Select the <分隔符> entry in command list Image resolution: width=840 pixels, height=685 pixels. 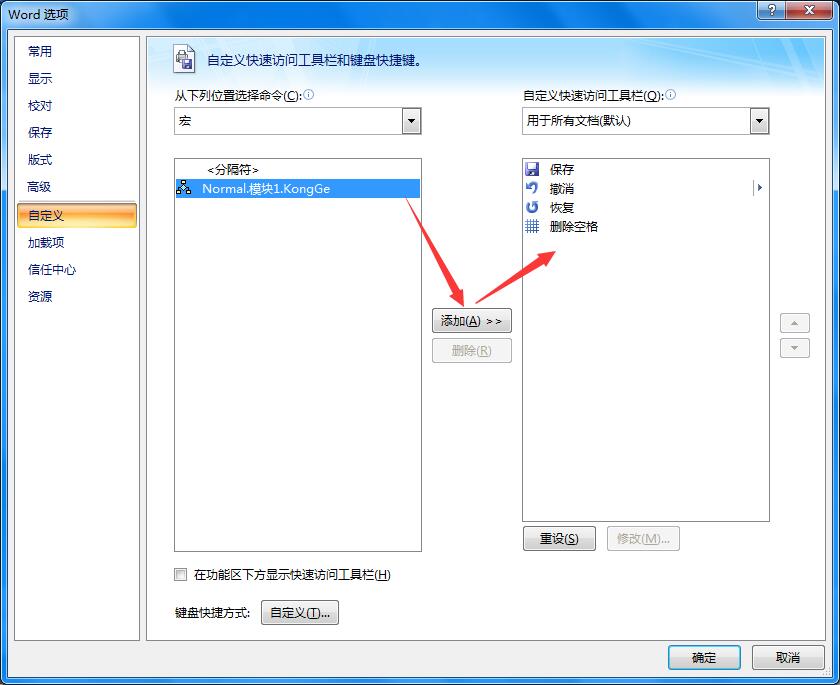tap(297, 170)
